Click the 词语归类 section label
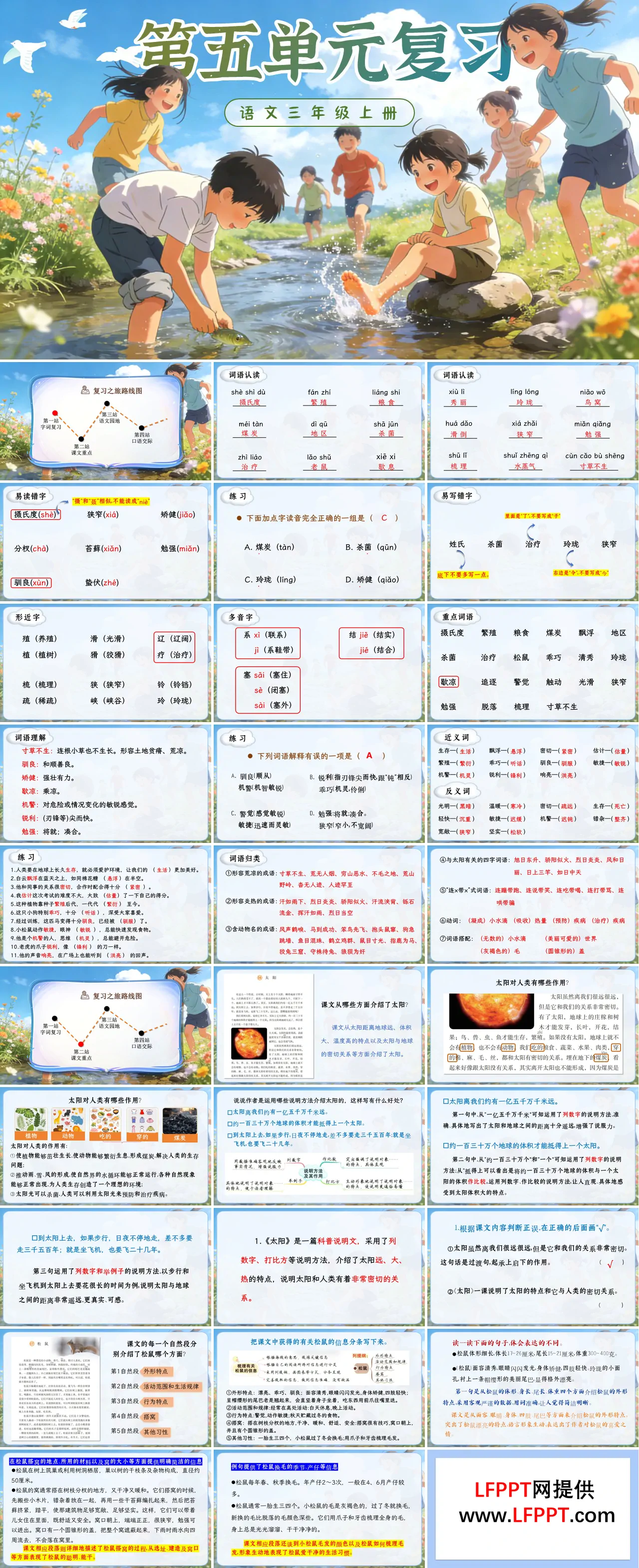The image size is (639, 1568). point(245,857)
